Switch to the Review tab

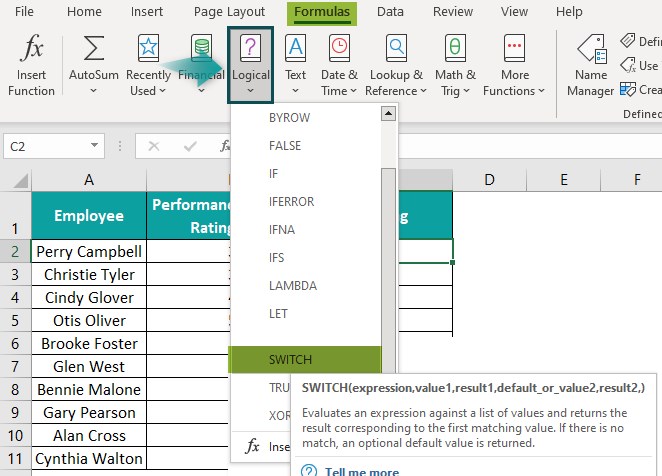click(453, 11)
